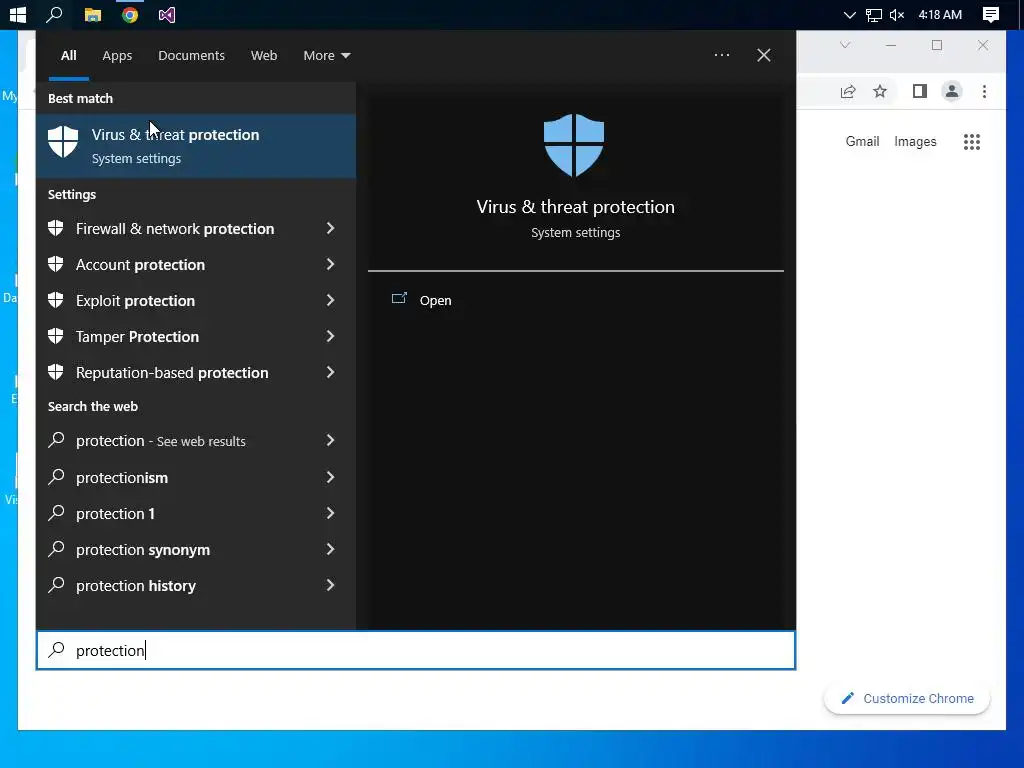Expand protectionism suggestion chevron
The height and width of the screenshot is (768, 1024).
tap(330, 477)
